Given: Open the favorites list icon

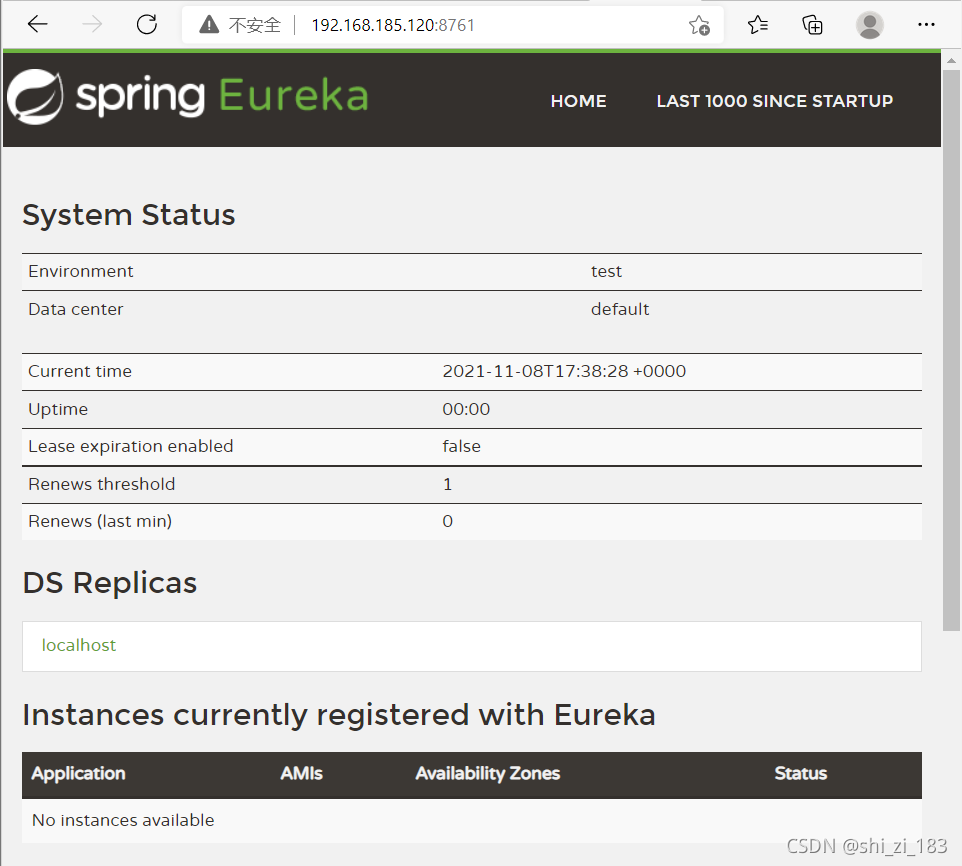Looking at the screenshot, I should [758, 25].
